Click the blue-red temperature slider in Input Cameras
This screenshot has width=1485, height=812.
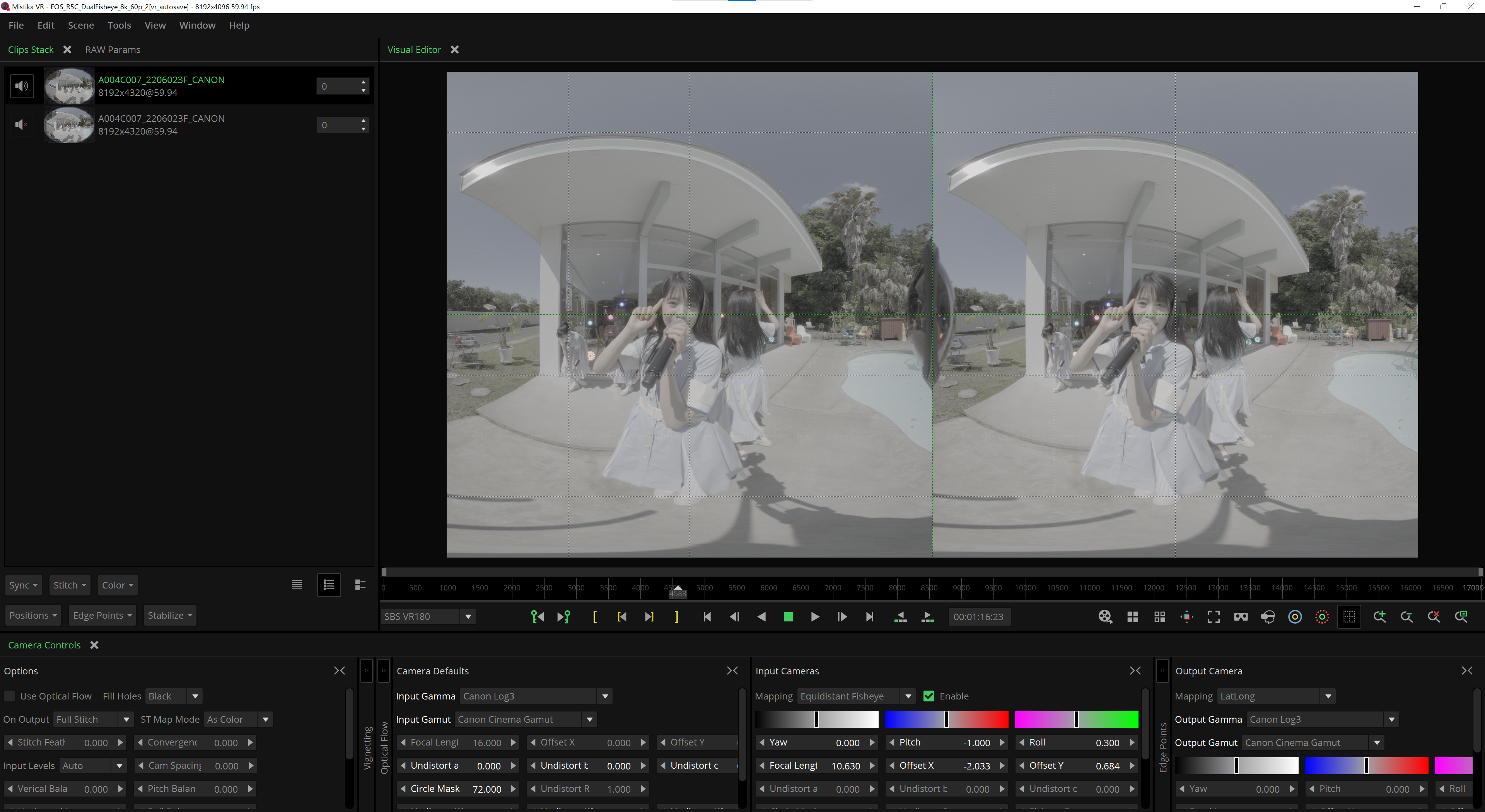tap(946, 719)
